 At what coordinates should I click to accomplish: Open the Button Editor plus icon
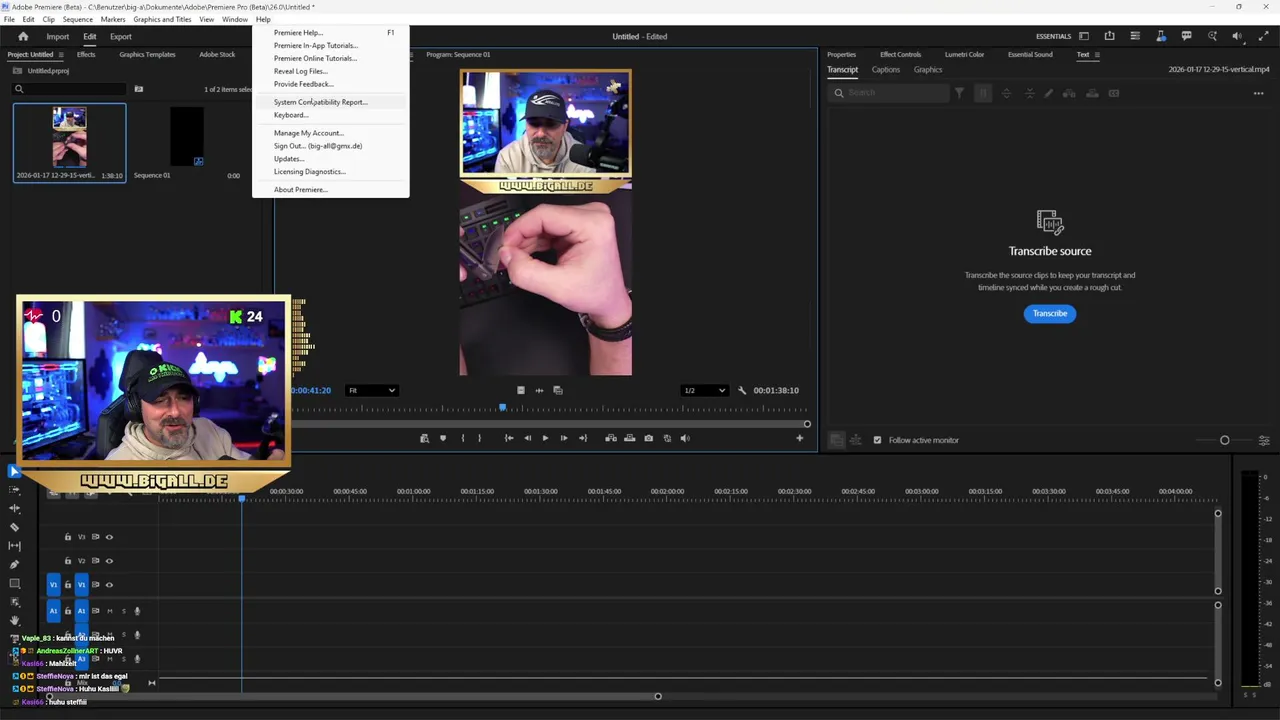799,438
